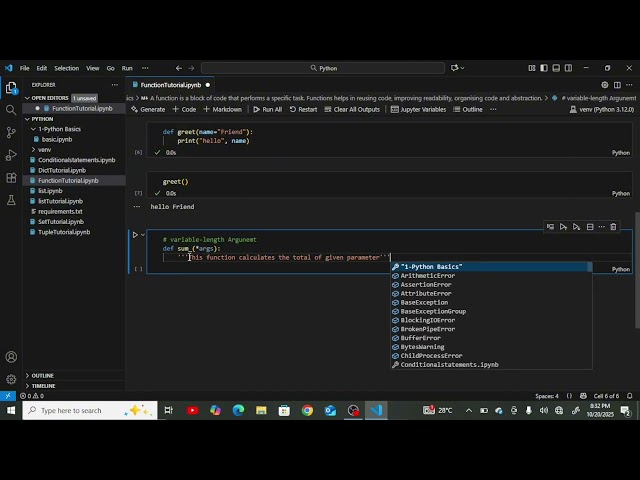Go forward with the navigation arrow
This screenshot has width=640, height=480.
click(x=191, y=68)
